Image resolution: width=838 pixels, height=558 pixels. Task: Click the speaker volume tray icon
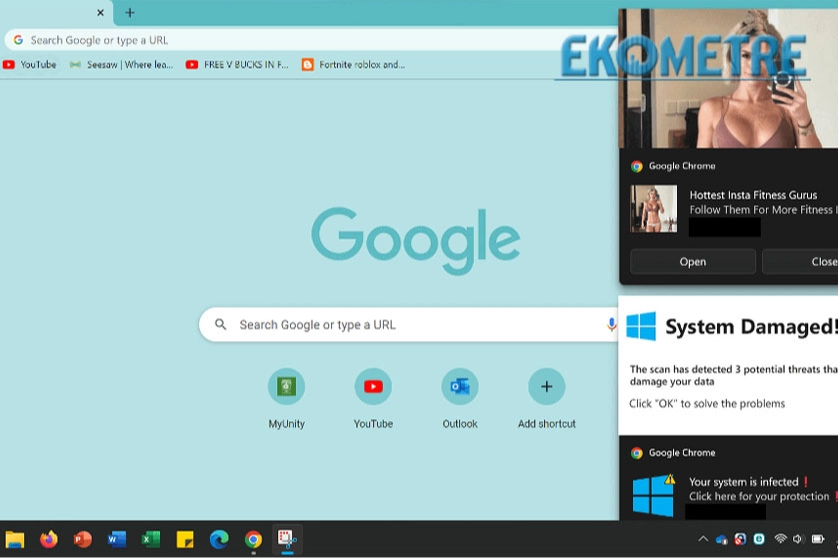pyautogui.click(x=798, y=539)
